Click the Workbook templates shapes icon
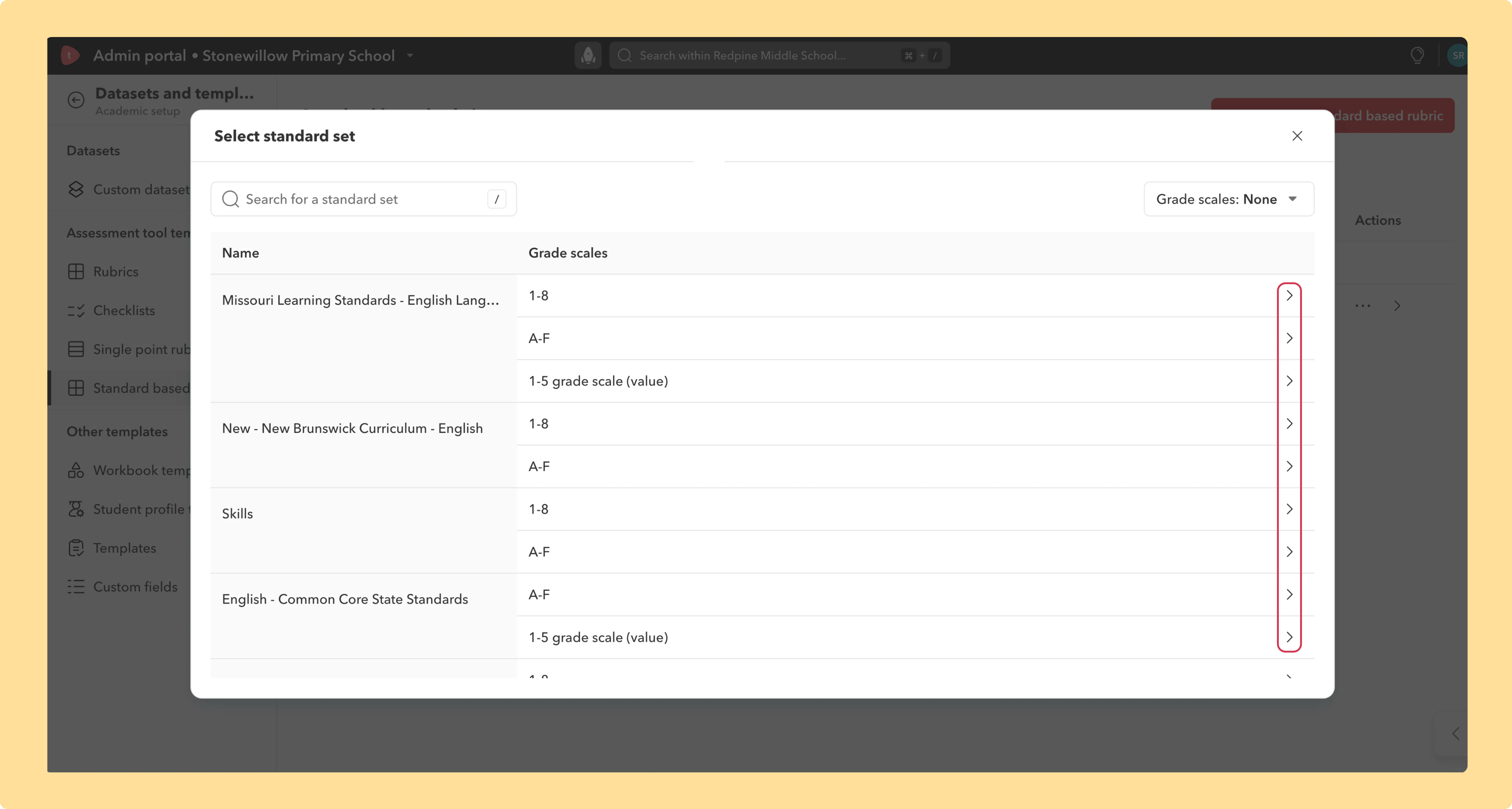1512x809 pixels. [76, 470]
